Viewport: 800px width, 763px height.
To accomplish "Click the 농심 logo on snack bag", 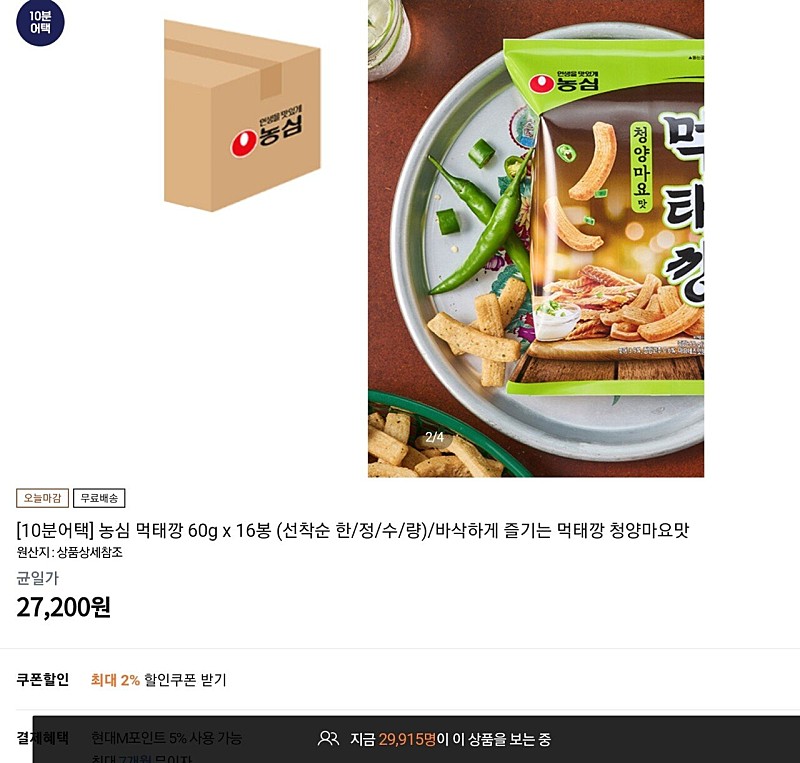I will (x=564, y=82).
